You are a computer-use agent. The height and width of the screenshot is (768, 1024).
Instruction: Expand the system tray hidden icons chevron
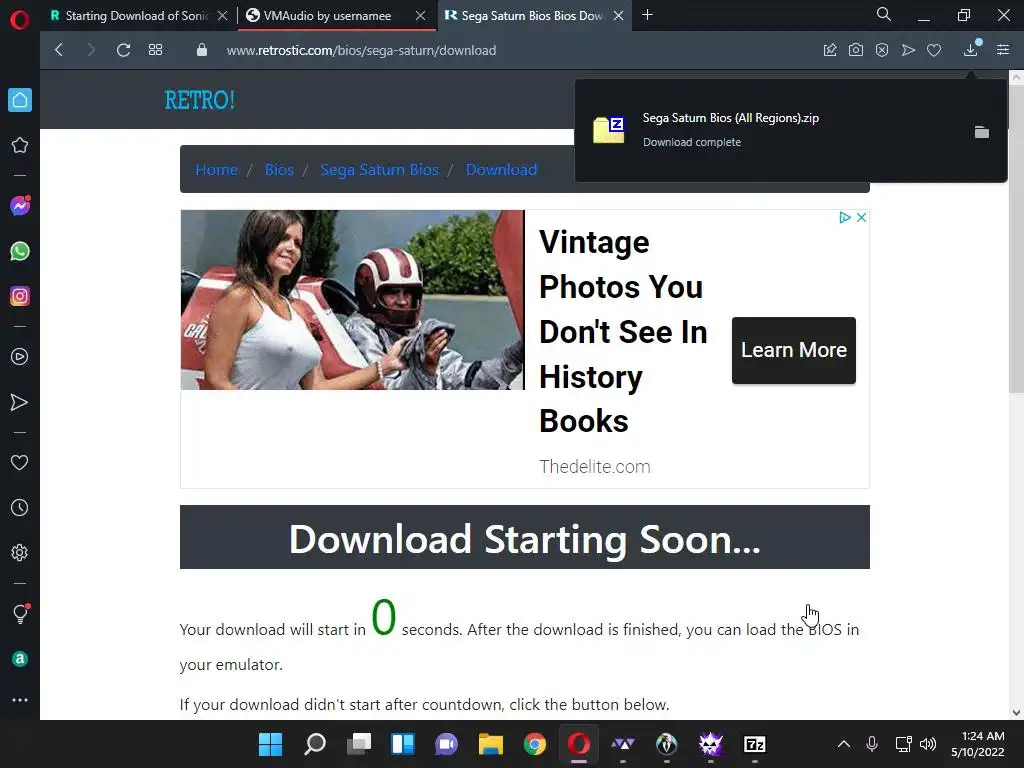(x=844, y=744)
